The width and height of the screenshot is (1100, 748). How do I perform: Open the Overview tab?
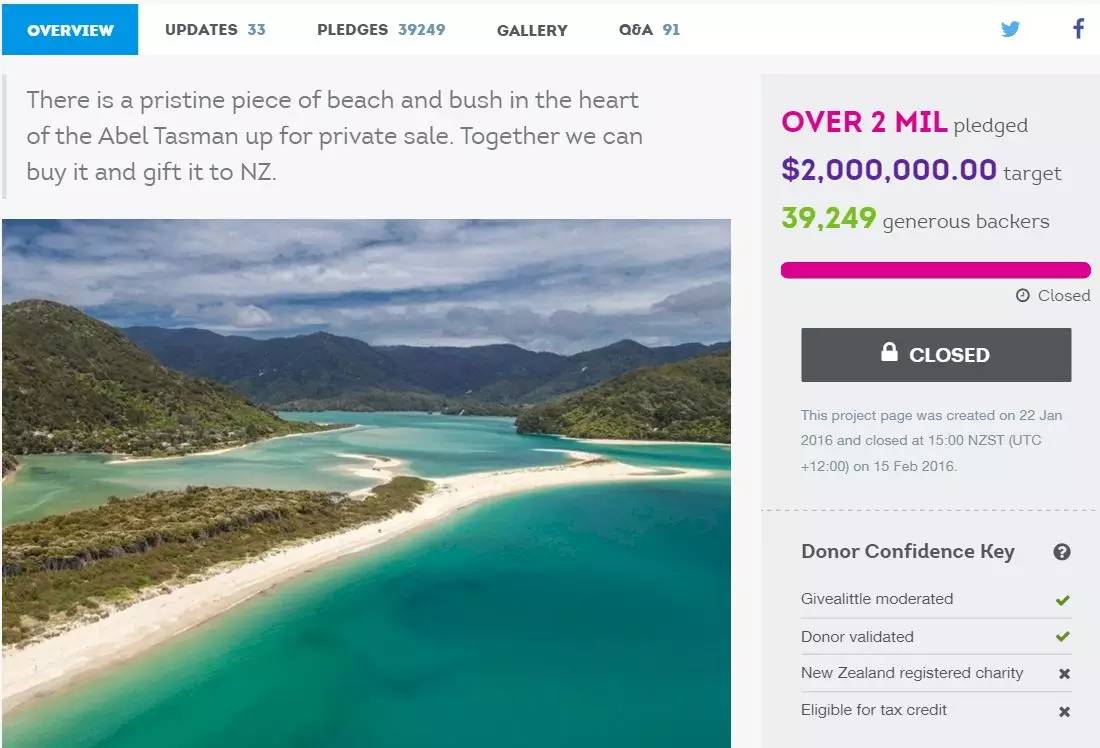pyautogui.click(x=70, y=29)
